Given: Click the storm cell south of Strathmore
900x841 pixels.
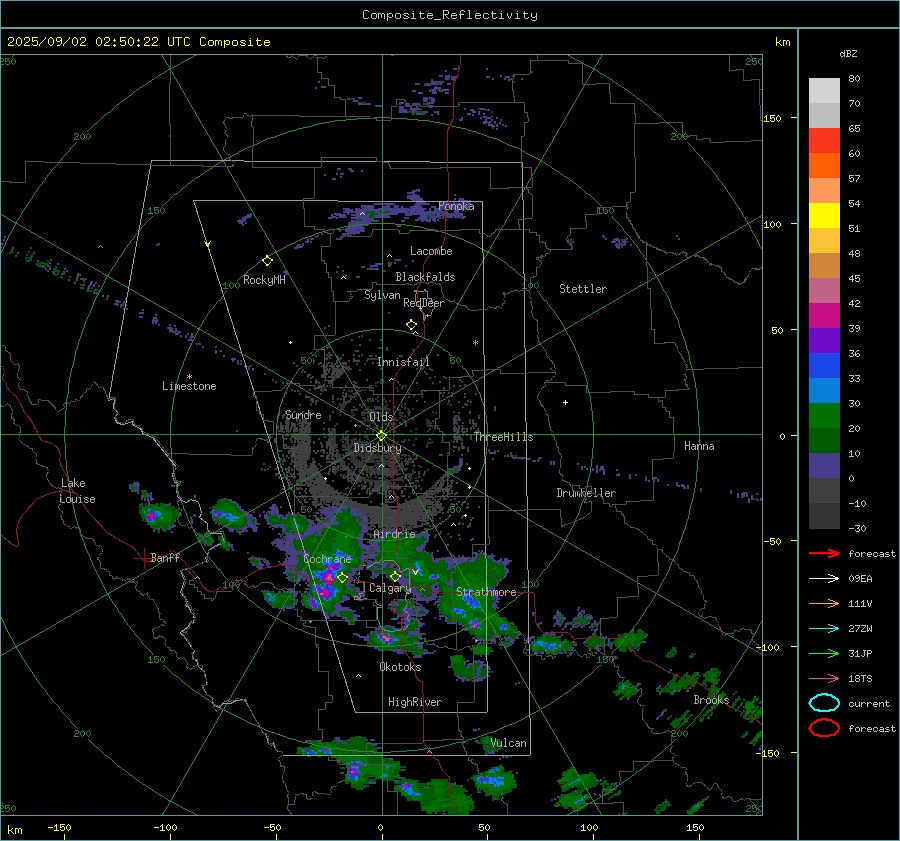Looking at the screenshot, I should 474,611.
